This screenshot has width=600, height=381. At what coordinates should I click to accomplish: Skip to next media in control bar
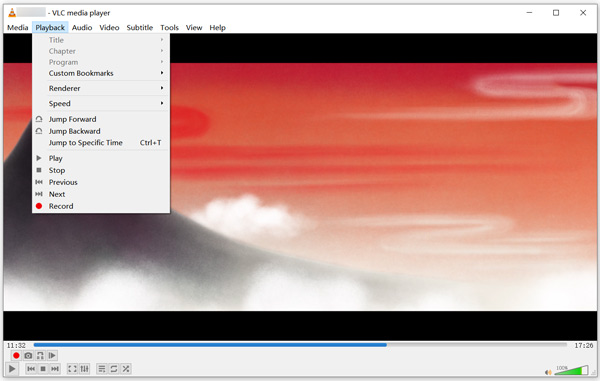55,369
